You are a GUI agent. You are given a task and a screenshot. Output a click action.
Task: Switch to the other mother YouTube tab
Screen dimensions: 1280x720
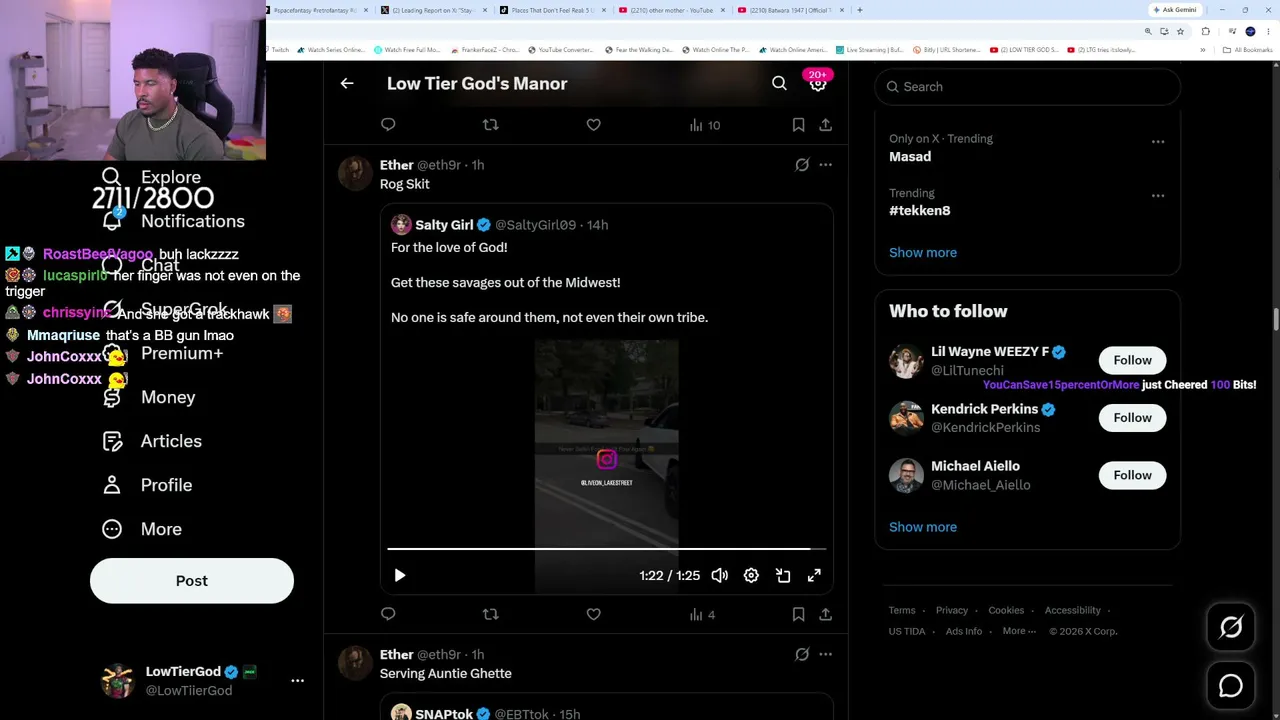[671, 10]
